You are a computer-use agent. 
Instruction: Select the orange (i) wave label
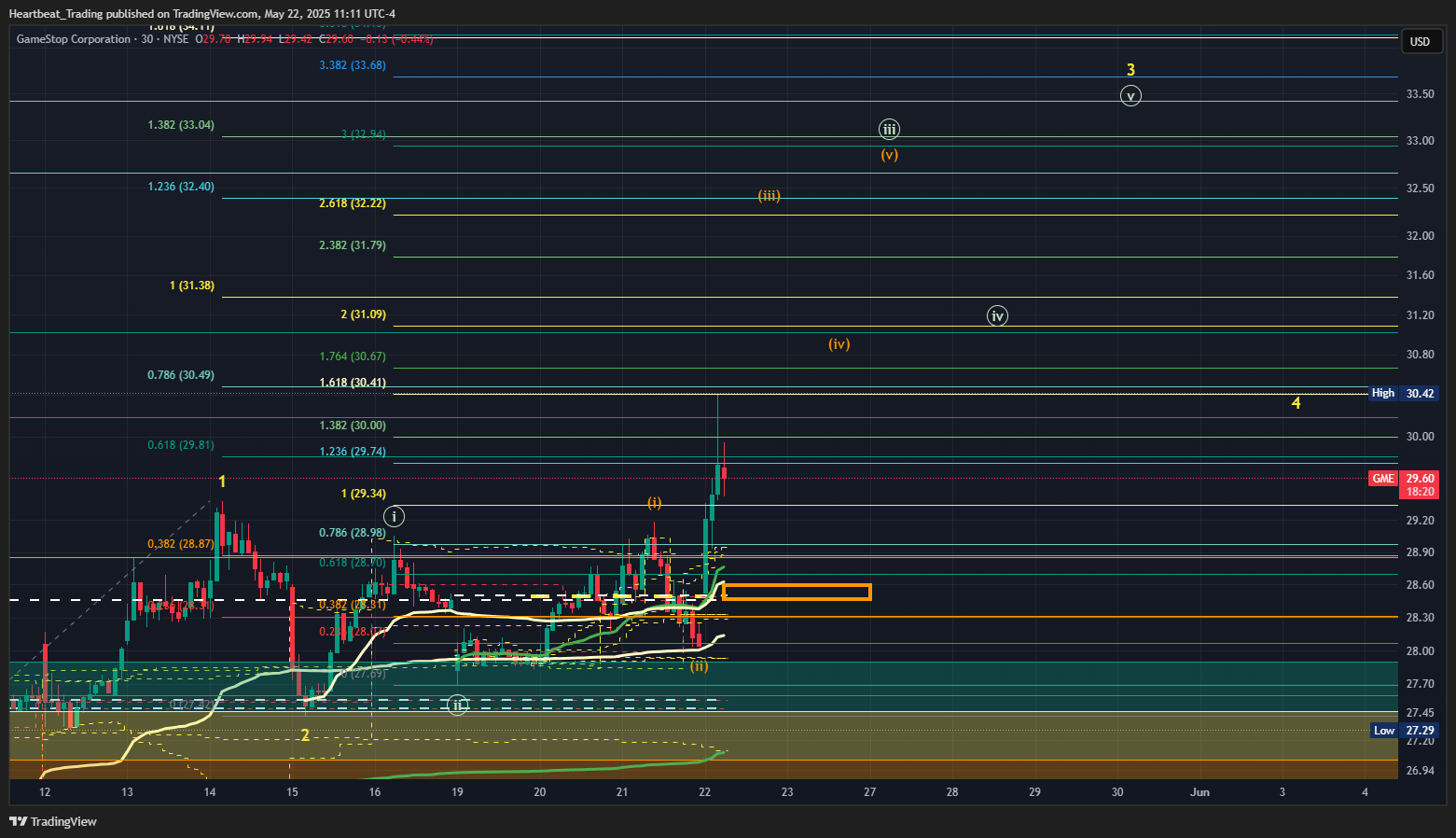655,502
